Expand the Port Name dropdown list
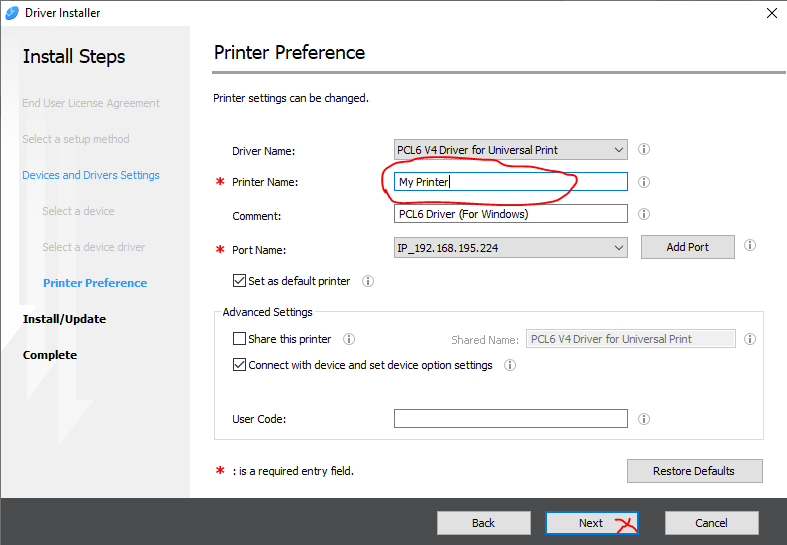 [x=619, y=248]
